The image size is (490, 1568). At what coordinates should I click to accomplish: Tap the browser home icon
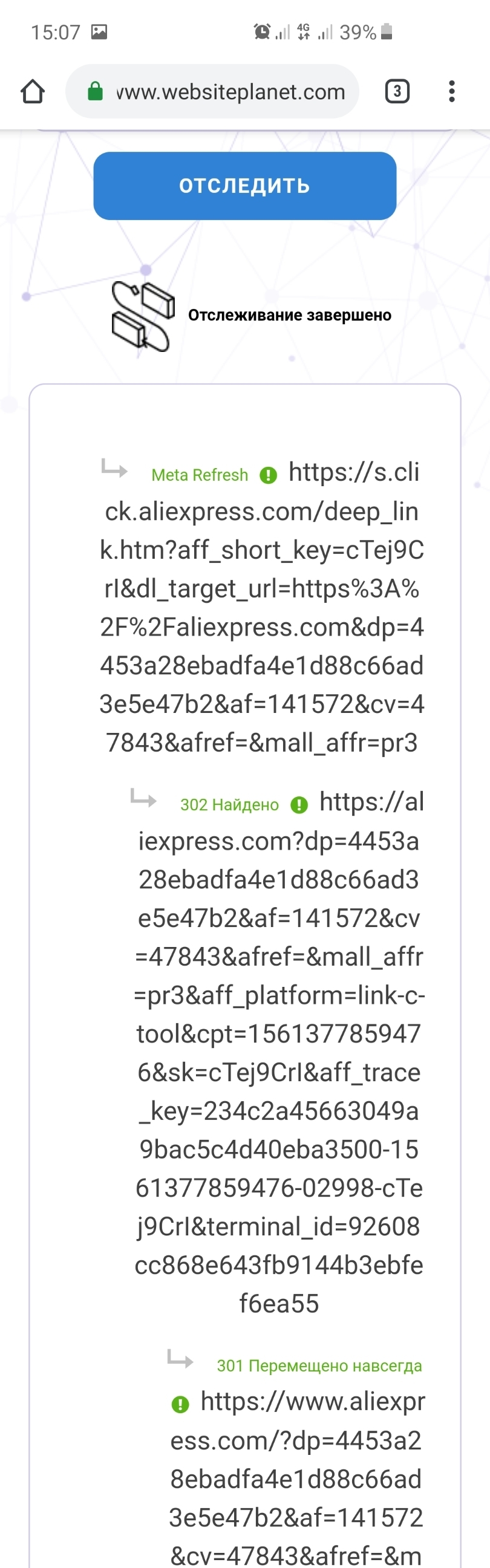(x=33, y=92)
